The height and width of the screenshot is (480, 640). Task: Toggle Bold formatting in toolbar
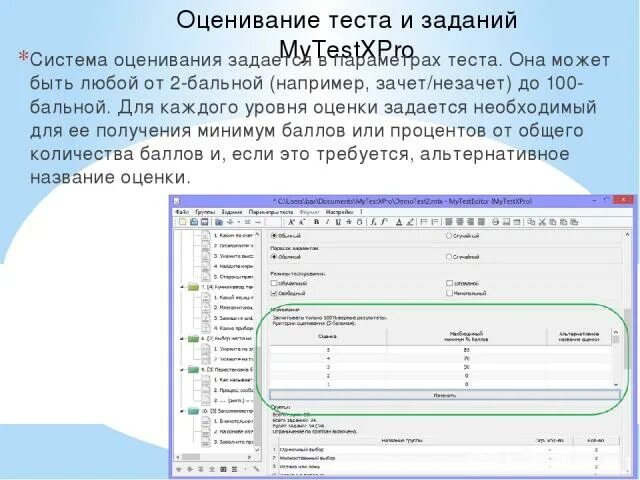(316, 222)
